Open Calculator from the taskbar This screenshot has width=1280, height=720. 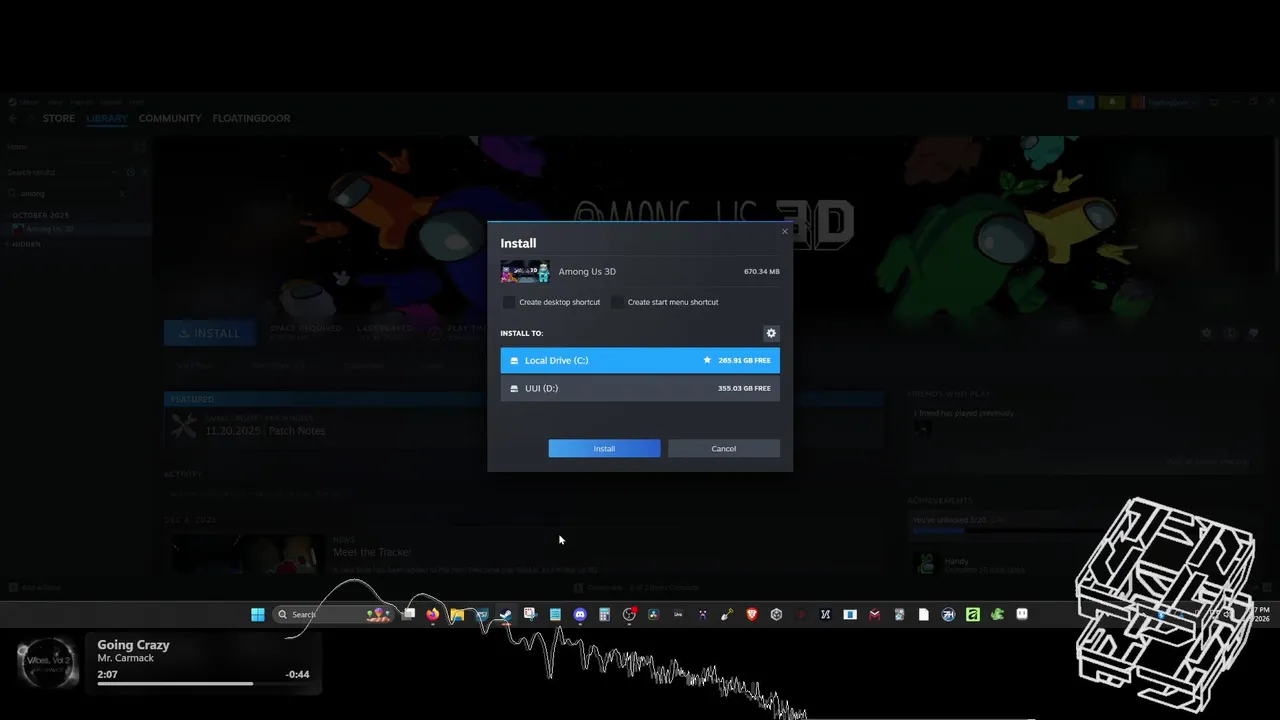click(604, 614)
